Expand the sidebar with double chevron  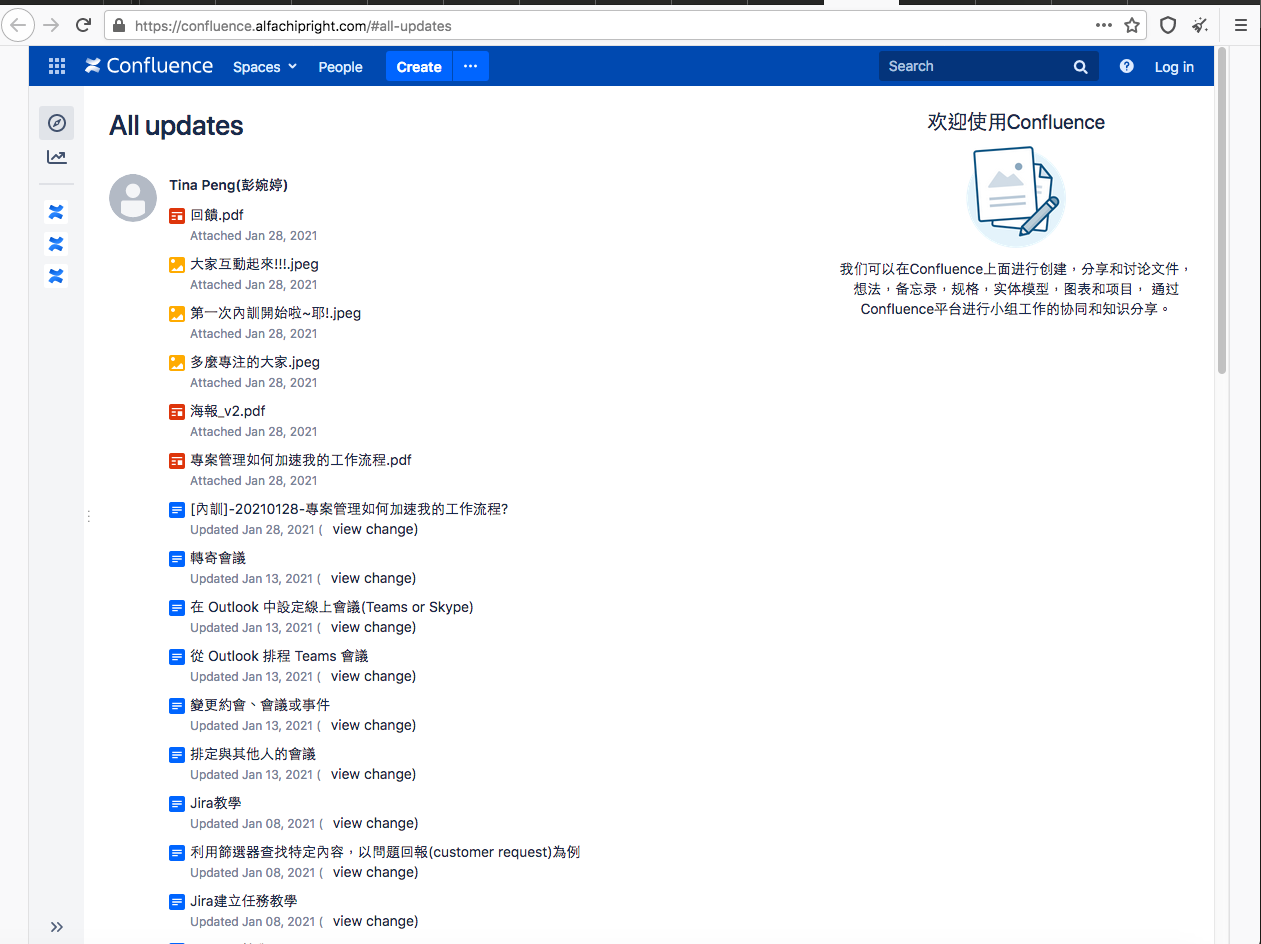click(57, 927)
